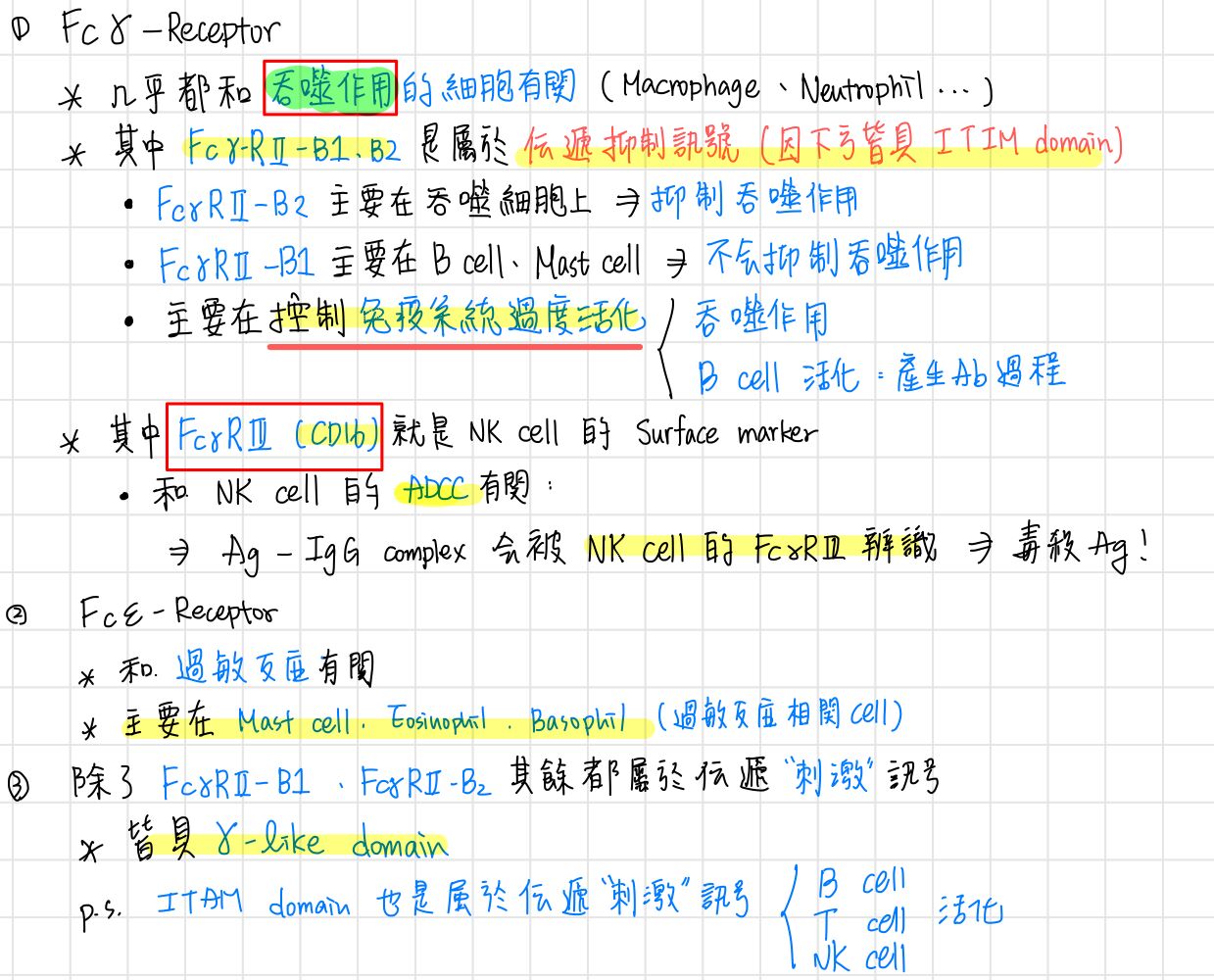Click the yellow highlighted ADCC text
This screenshot has width=1214, height=980.
click(x=436, y=488)
